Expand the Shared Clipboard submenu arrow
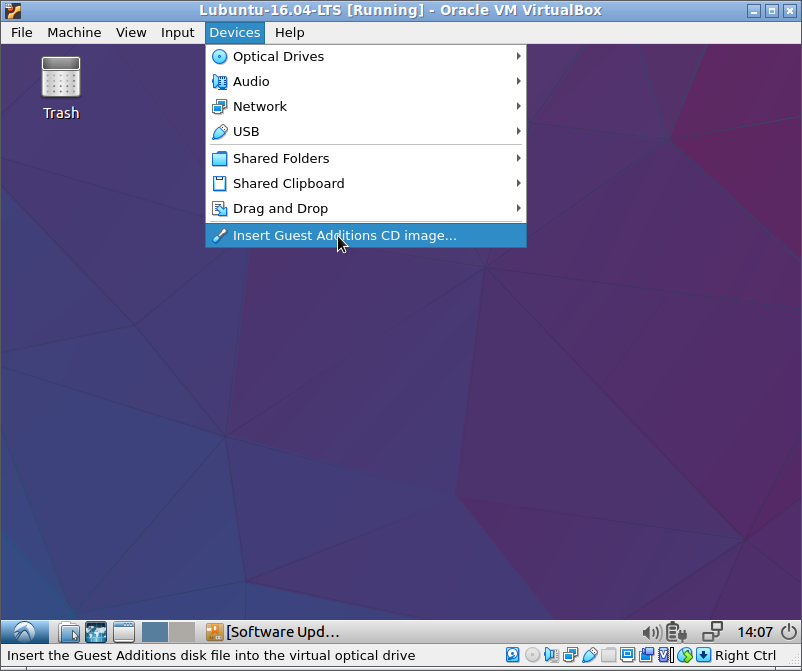Screen dimensions: 802x671 coord(518,183)
